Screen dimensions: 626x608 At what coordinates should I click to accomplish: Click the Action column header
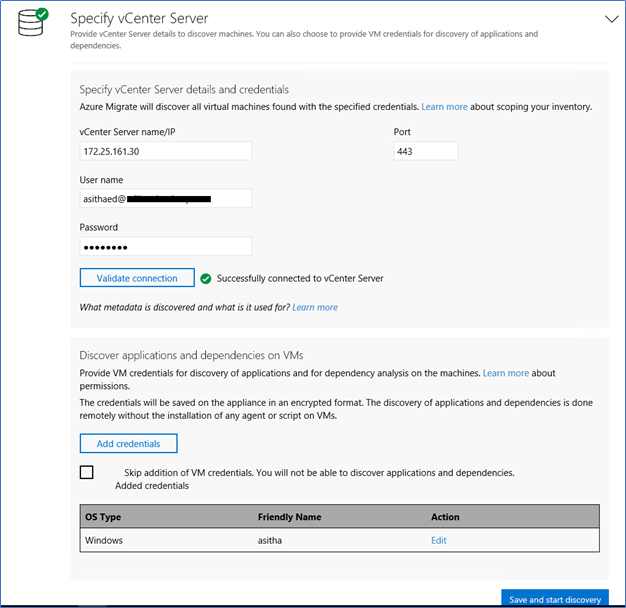[x=445, y=517]
